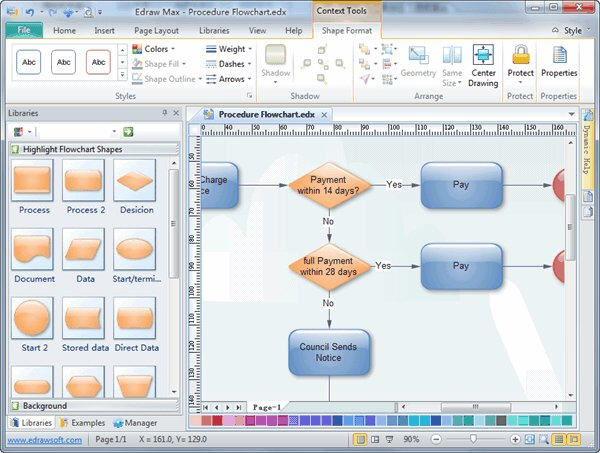Open the Properties panel icon
The width and height of the screenshot is (600, 453).
coord(559,60)
